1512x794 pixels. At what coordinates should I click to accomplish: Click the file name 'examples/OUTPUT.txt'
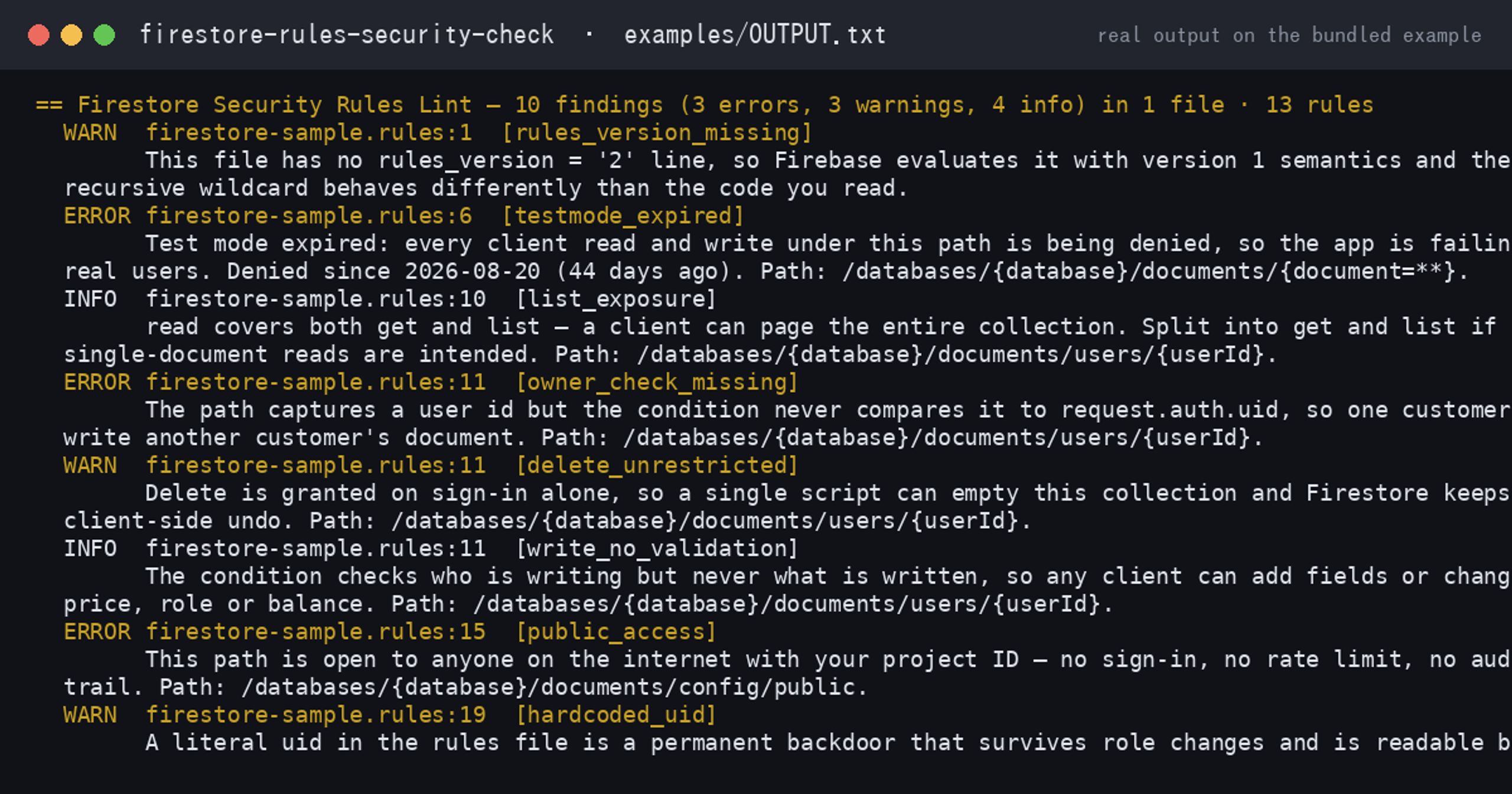755,35
